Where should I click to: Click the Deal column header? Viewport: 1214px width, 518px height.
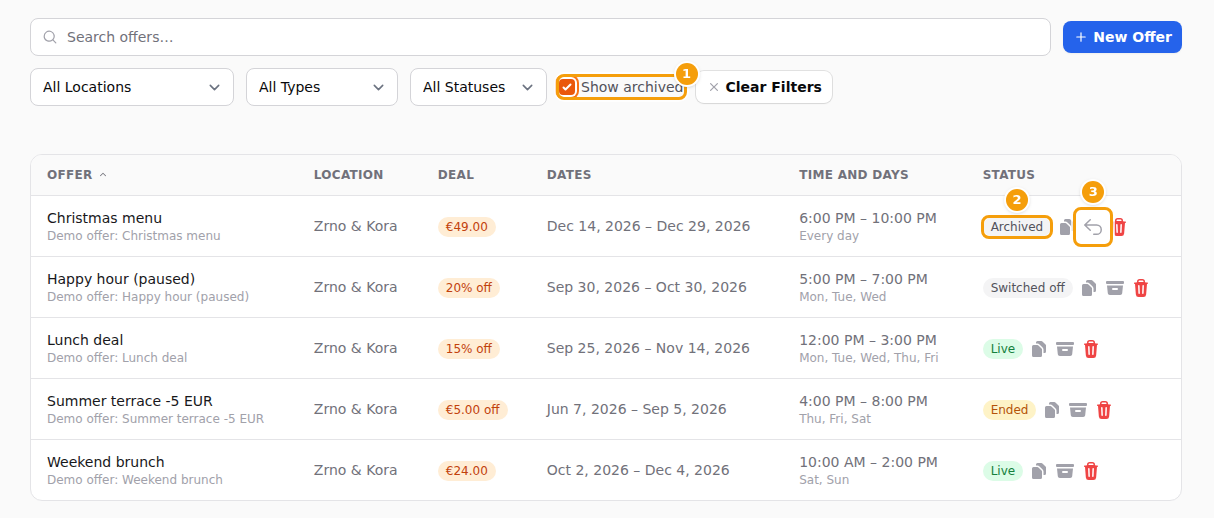click(456, 175)
